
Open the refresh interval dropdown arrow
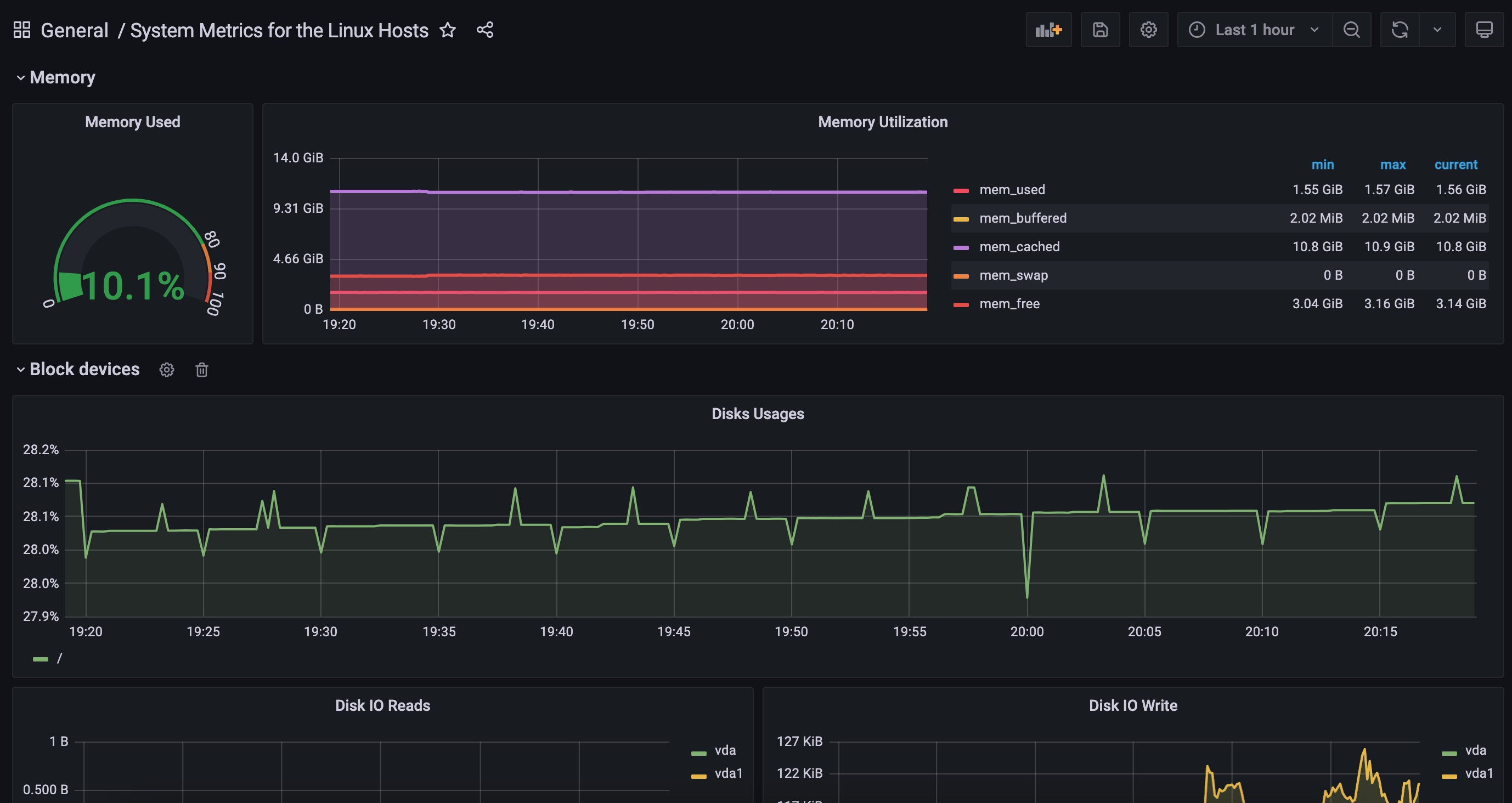click(1437, 30)
